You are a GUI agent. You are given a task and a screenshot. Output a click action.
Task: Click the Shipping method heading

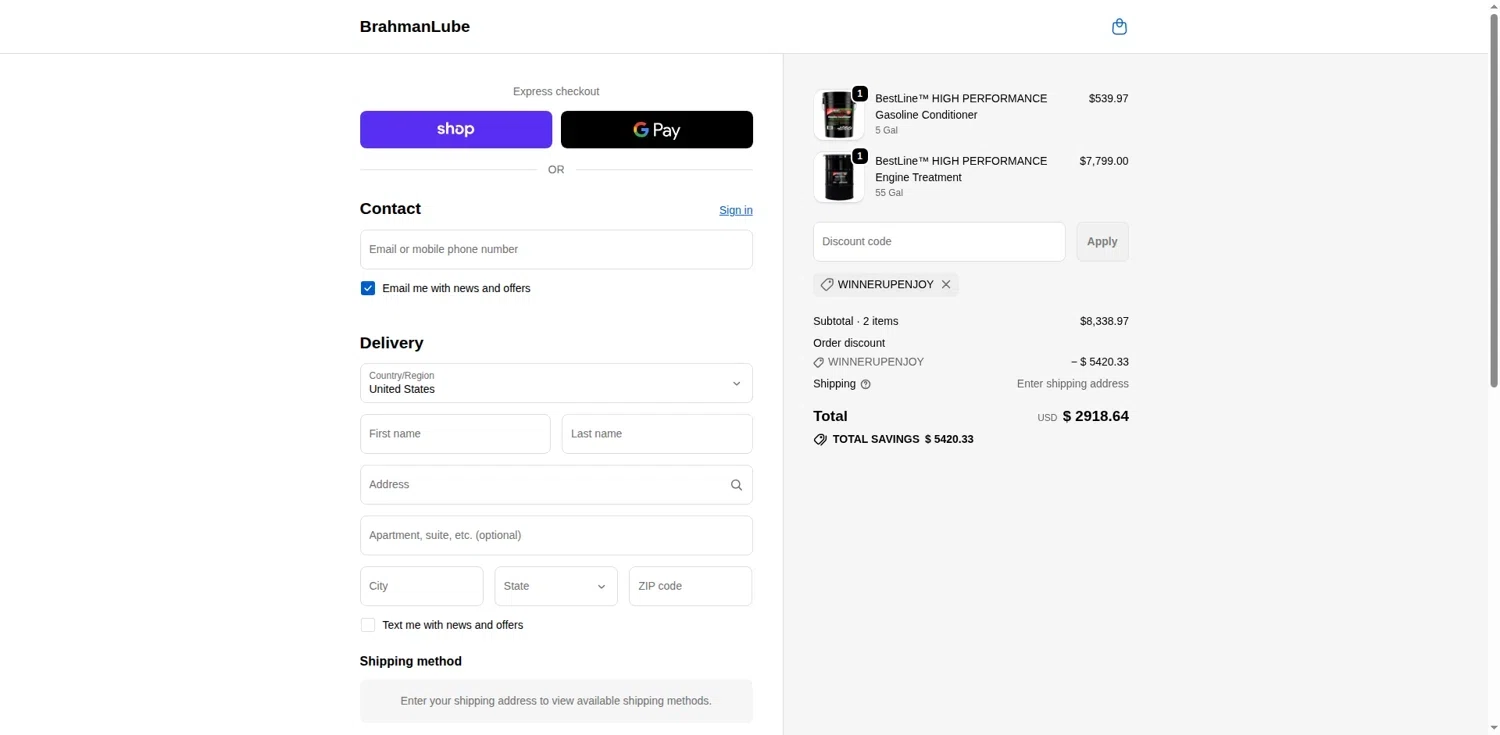(x=411, y=662)
